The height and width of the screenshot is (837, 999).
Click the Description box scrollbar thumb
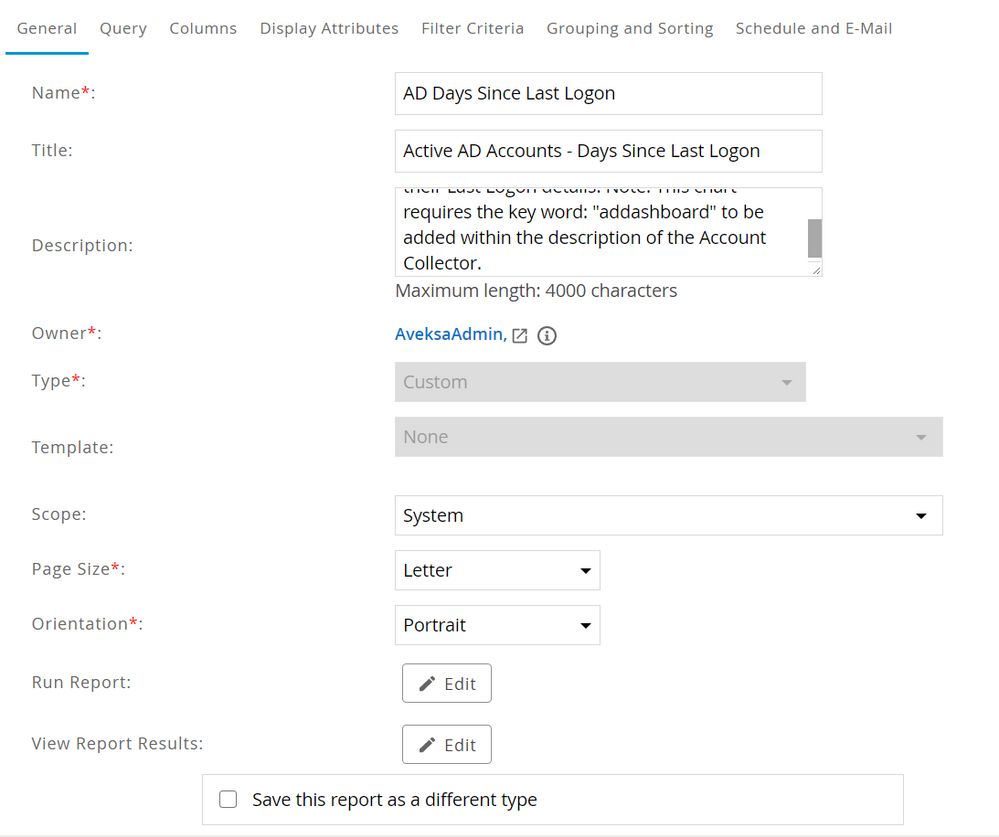click(x=814, y=239)
